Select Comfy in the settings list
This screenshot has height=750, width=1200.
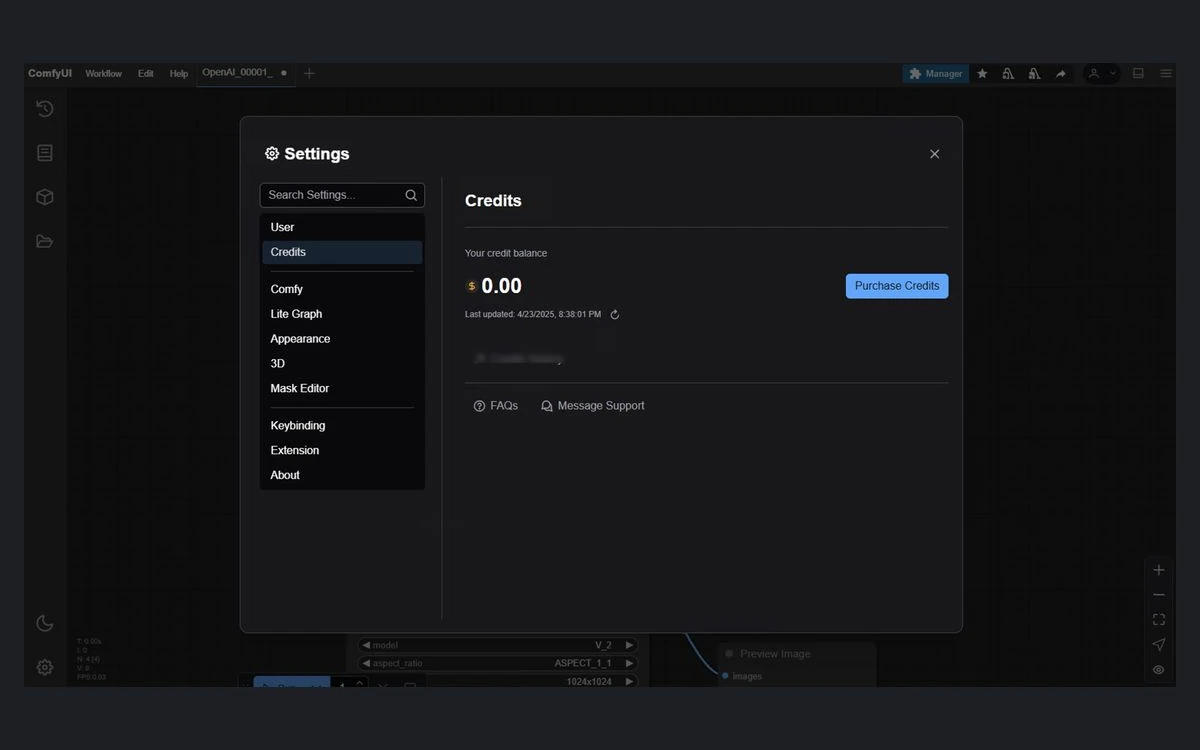pos(342,289)
